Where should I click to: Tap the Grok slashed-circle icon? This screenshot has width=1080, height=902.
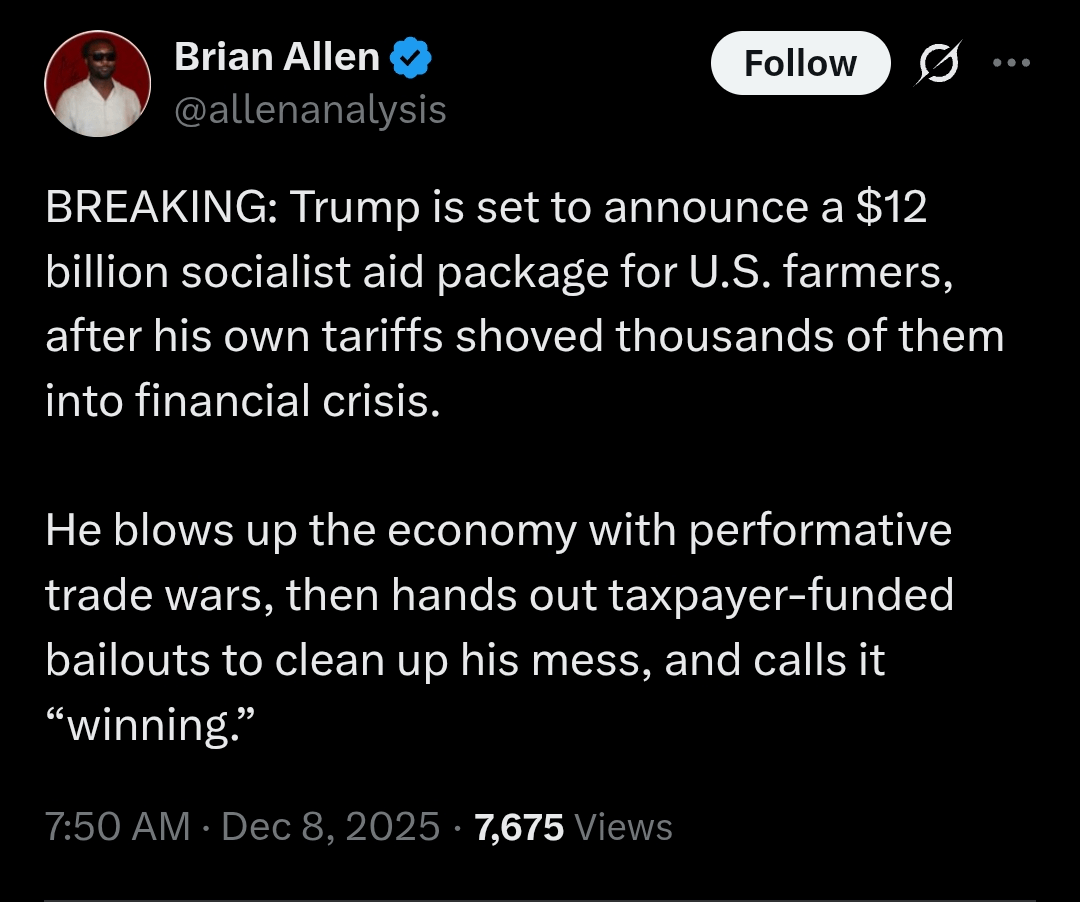(x=937, y=63)
